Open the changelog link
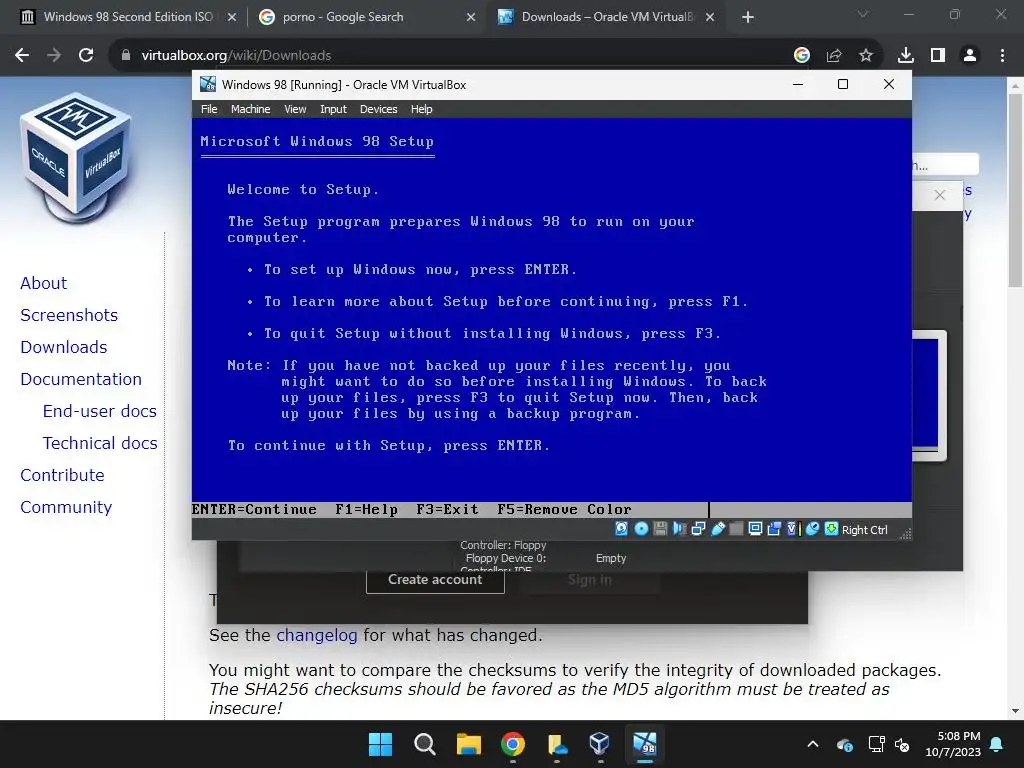The height and width of the screenshot is (768, 1024). [x=317, y=635]
